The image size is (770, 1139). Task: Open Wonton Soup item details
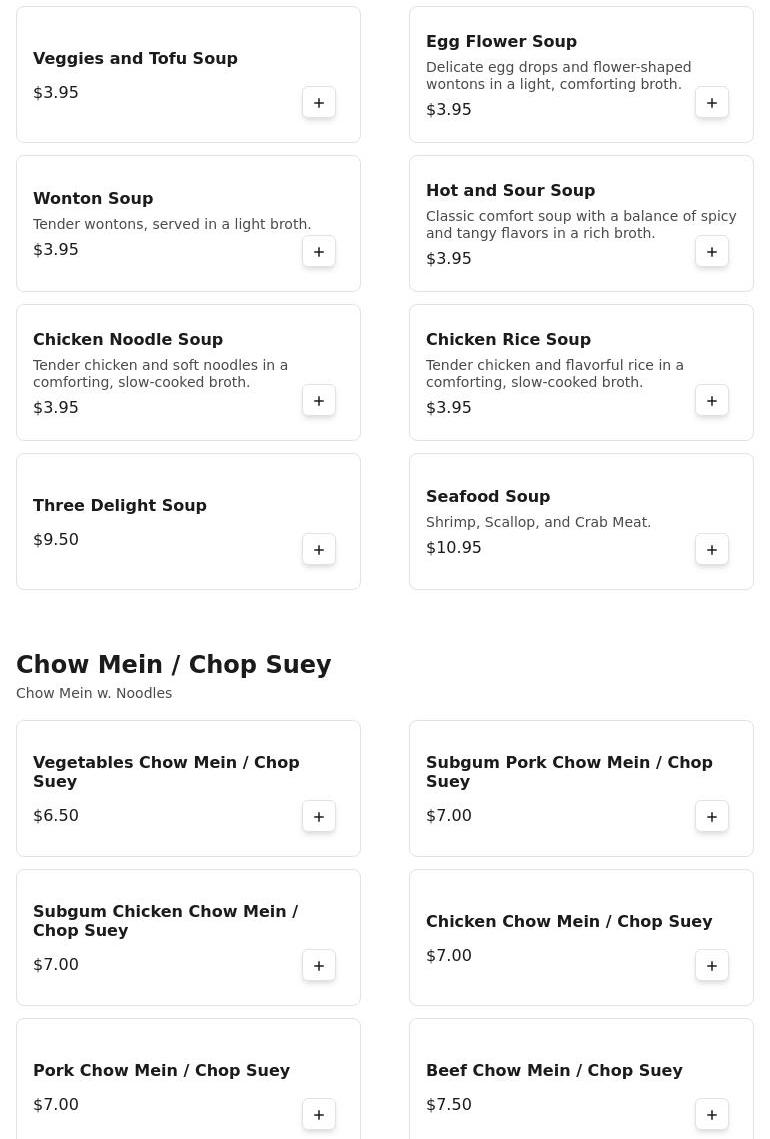[188, 223]
